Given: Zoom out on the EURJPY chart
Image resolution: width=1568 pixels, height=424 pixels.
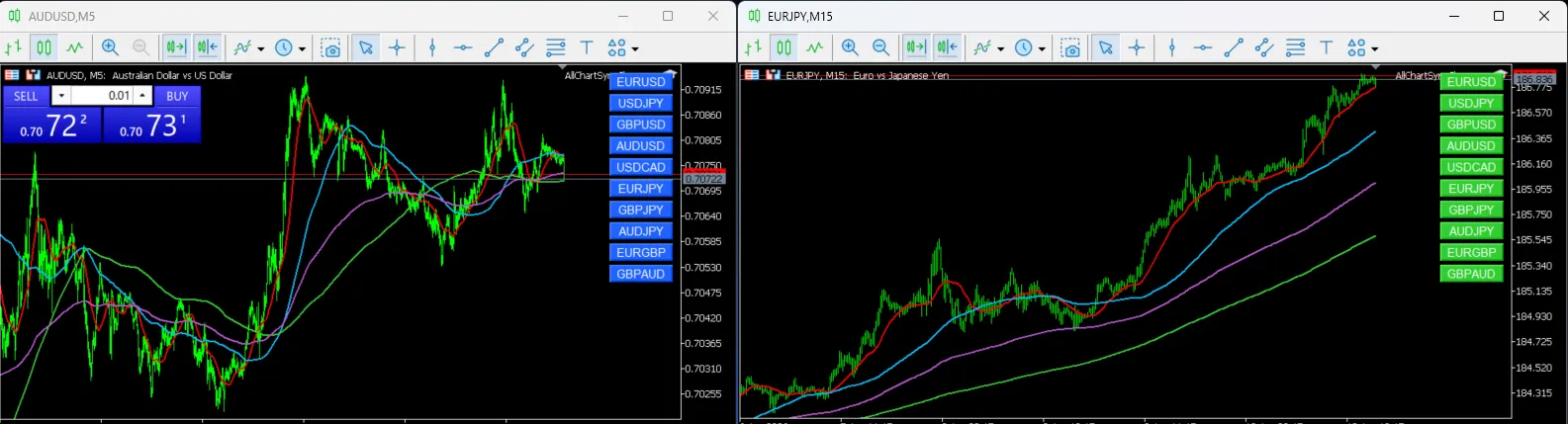Looking at the screenshot, I should 880,47.
